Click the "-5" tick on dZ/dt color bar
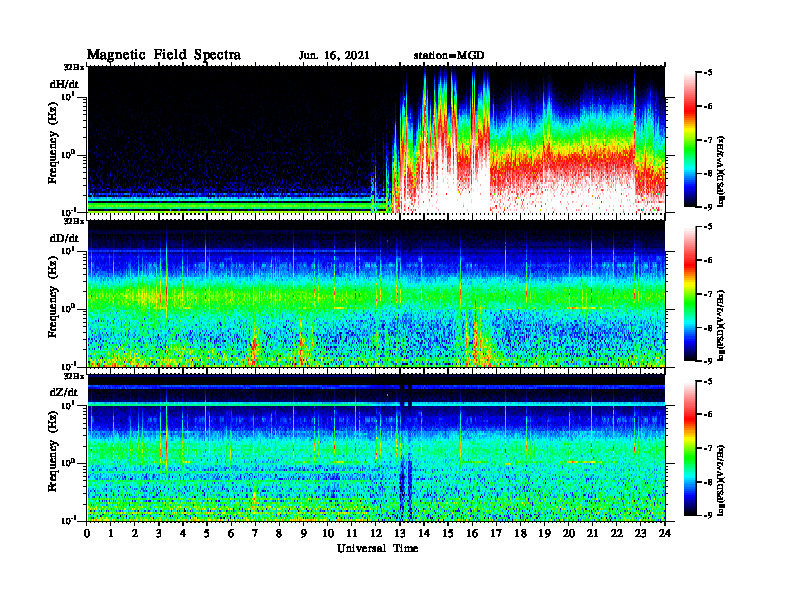This screenshot has width=792, height=612. (x=708, y=381)
